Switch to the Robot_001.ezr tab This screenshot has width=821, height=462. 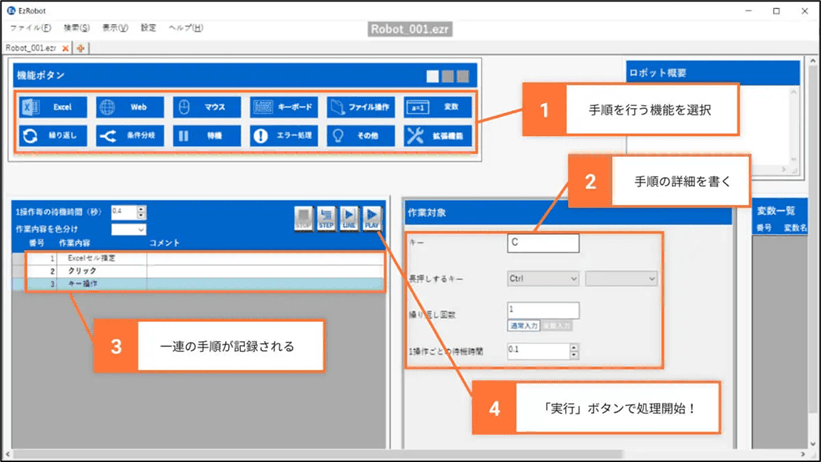(x=31, y=48)
